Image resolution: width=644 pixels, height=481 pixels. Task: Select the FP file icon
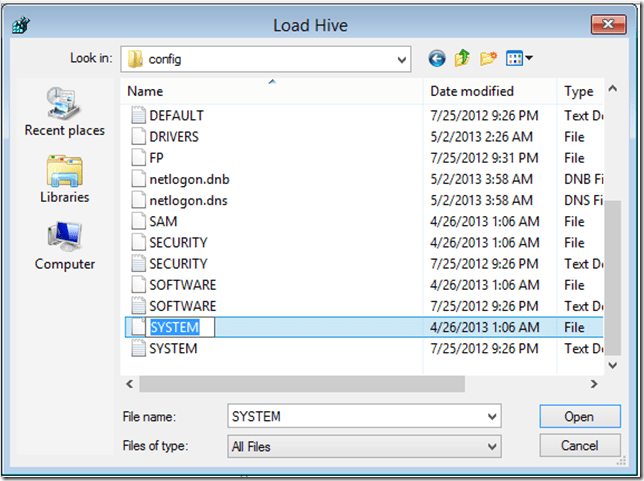[x=138, y=157]
